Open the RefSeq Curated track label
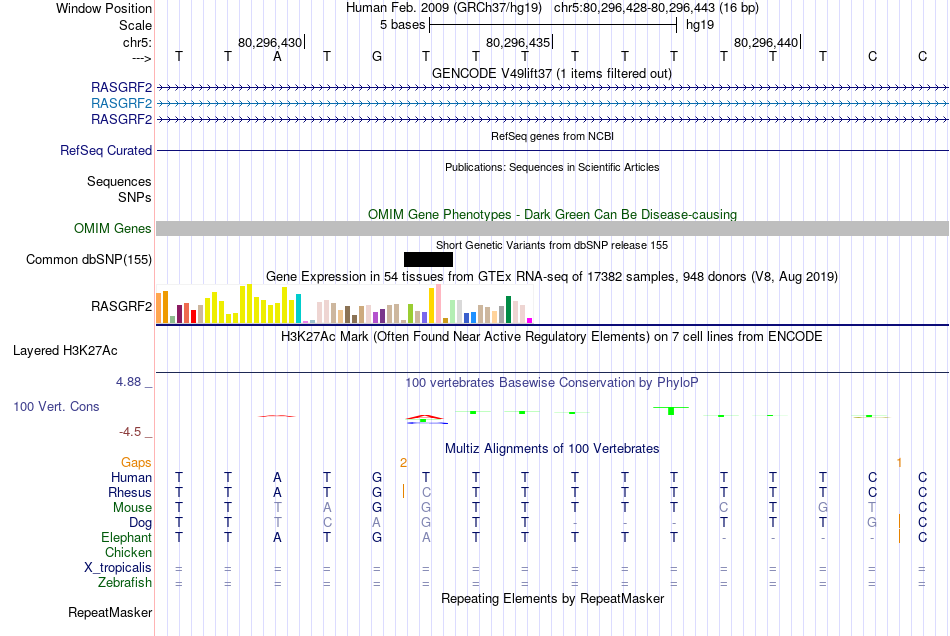Image resolution: width=950 pixels, height=636 pixels. tap(105, 150)
